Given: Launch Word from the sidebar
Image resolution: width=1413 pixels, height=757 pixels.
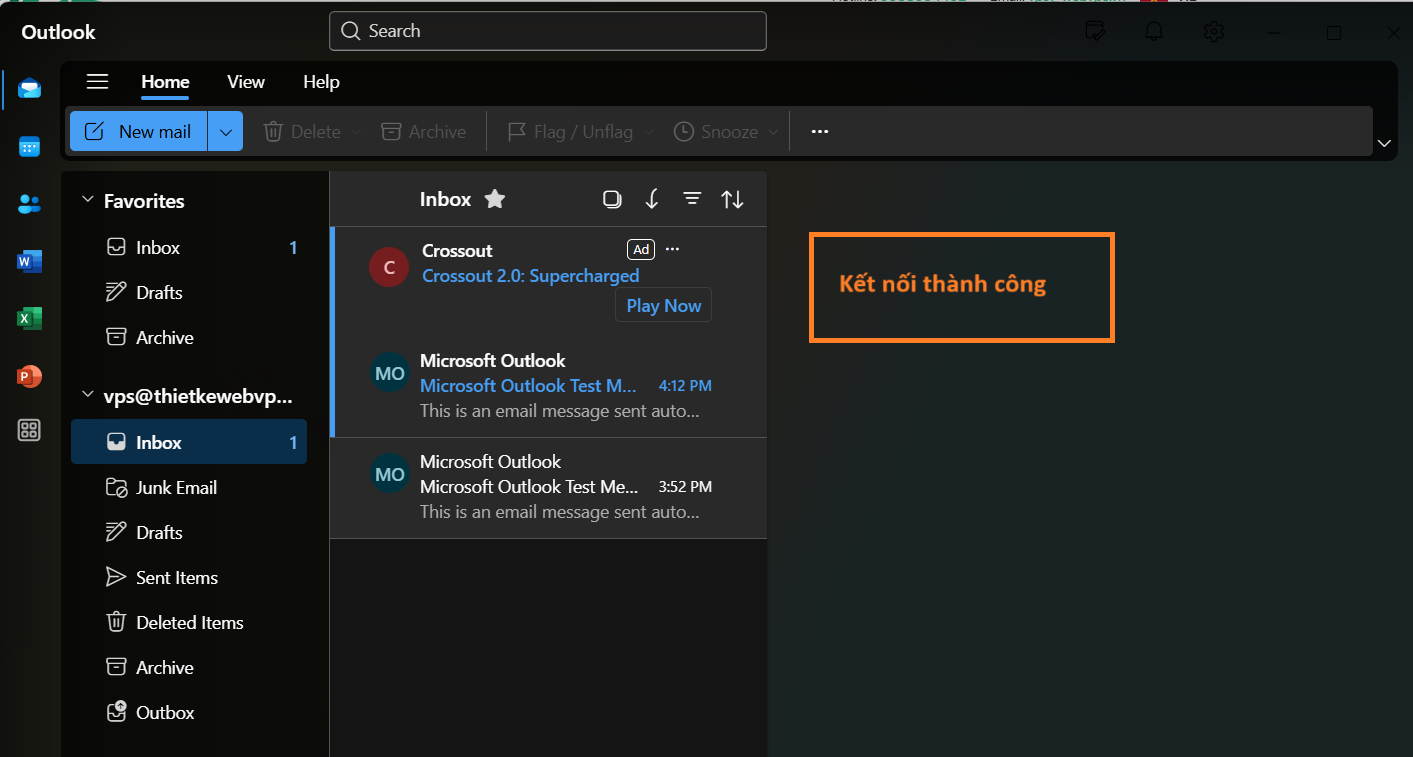Looking at the screenshot, I should click(29, 262).
